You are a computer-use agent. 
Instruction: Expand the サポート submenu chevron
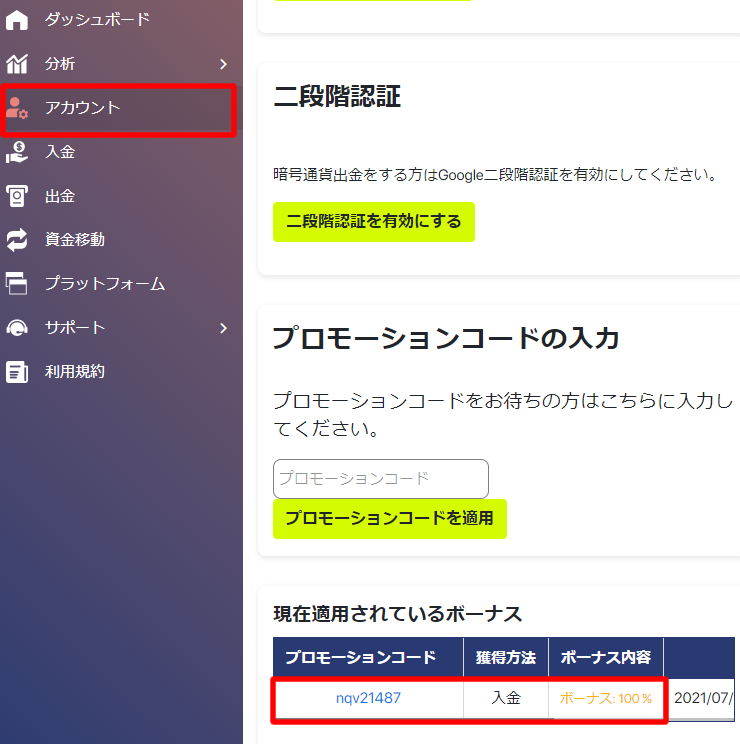coord(223,328)
